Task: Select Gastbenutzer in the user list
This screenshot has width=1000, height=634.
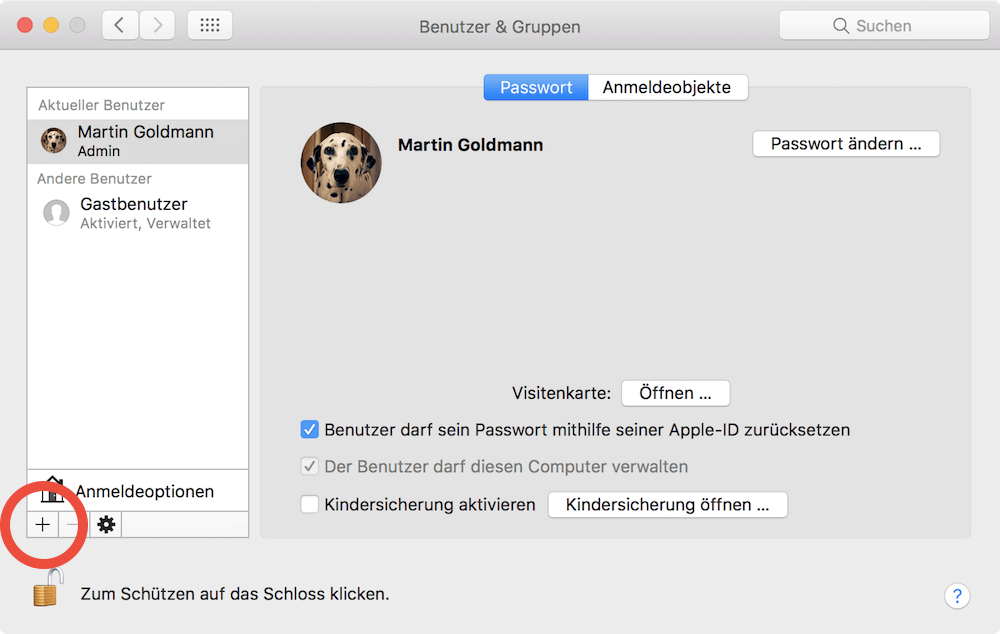Action: point(138,213)
